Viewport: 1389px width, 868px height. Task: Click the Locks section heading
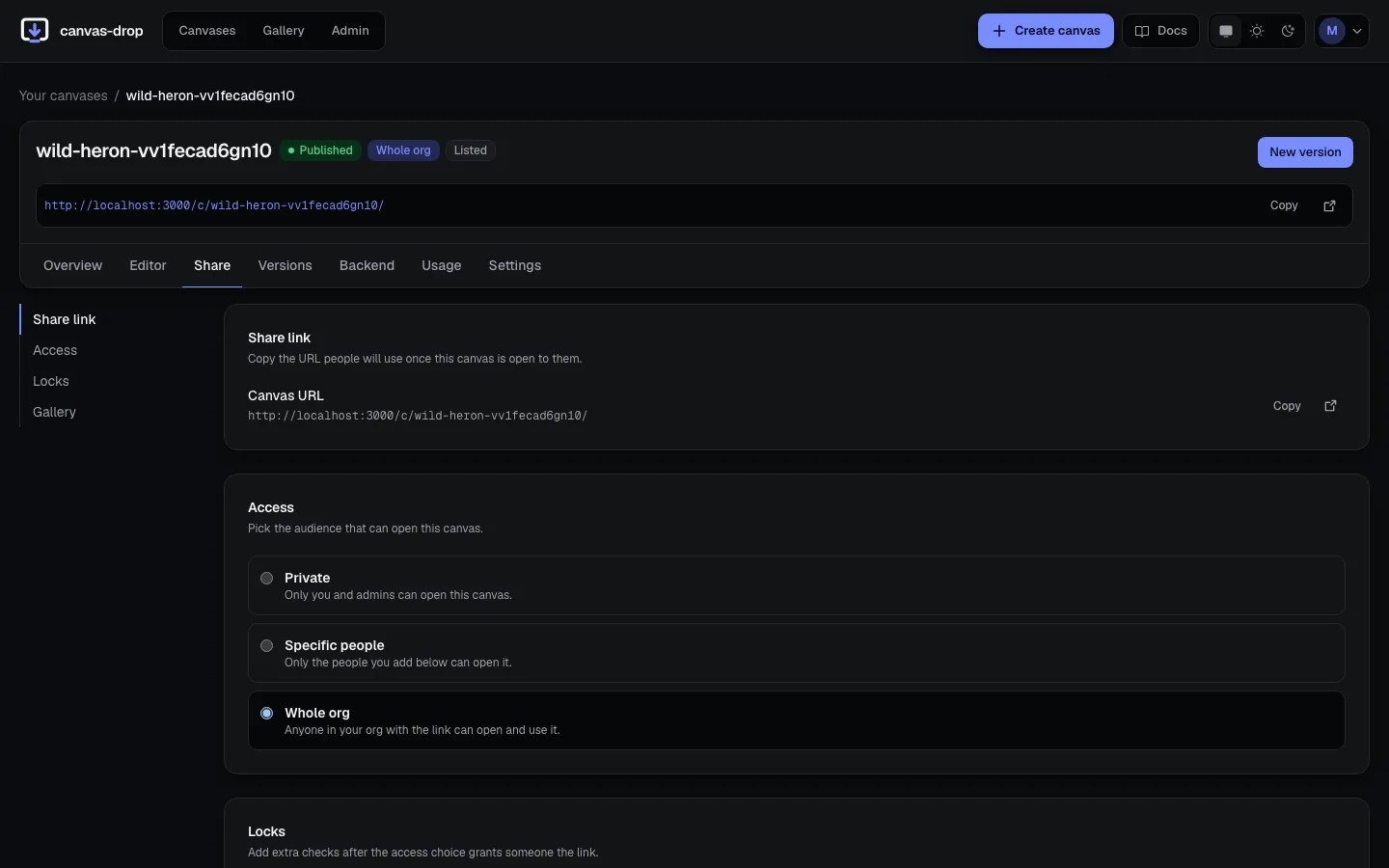266,831
